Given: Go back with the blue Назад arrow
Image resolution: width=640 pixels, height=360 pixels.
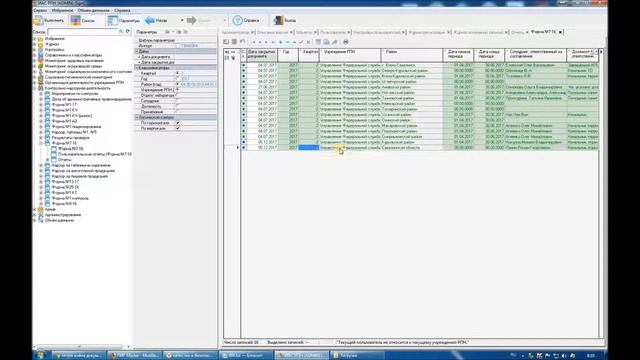Looking at the screenshot, I should click(150, 20).
